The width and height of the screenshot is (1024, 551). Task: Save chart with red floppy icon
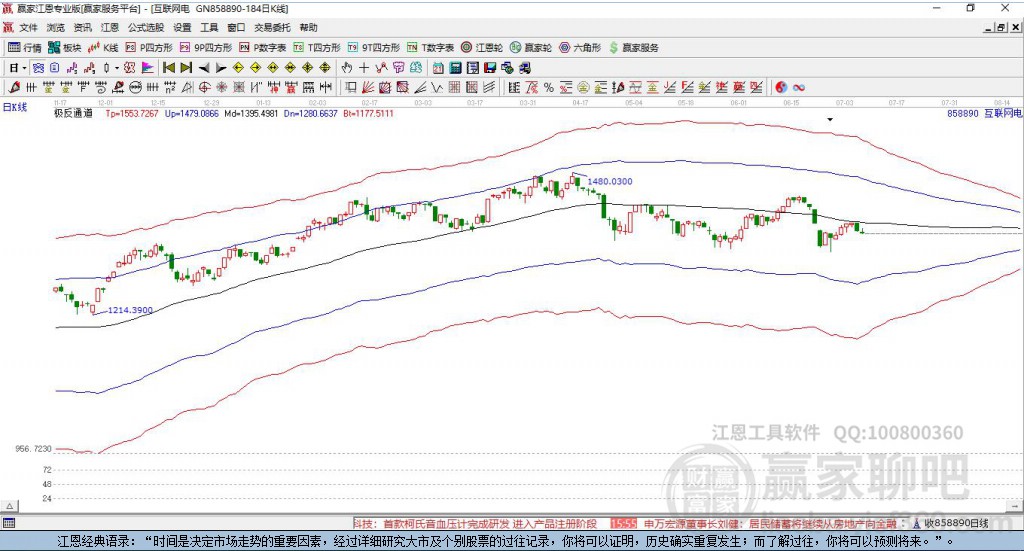coord(490,68)
